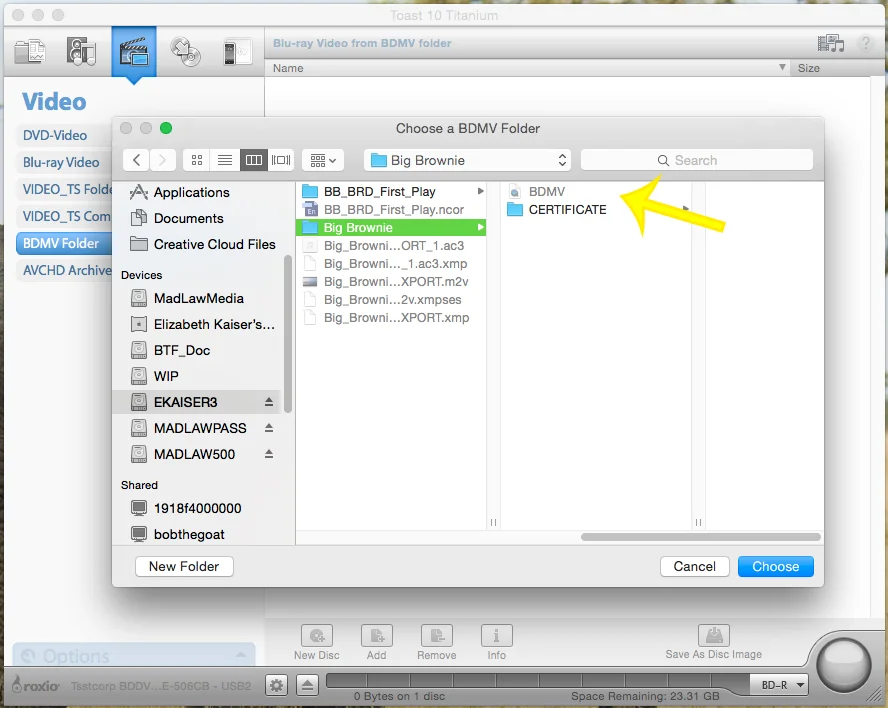Select VIDEO_TS Compilation format option

tap(67, 216)
